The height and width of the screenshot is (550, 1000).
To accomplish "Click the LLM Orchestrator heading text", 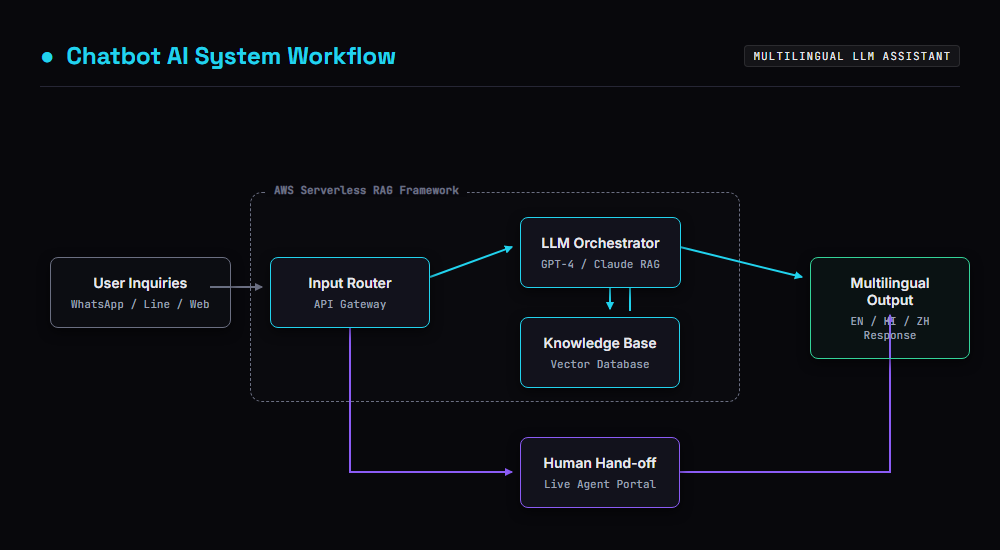I will (600, 243).
